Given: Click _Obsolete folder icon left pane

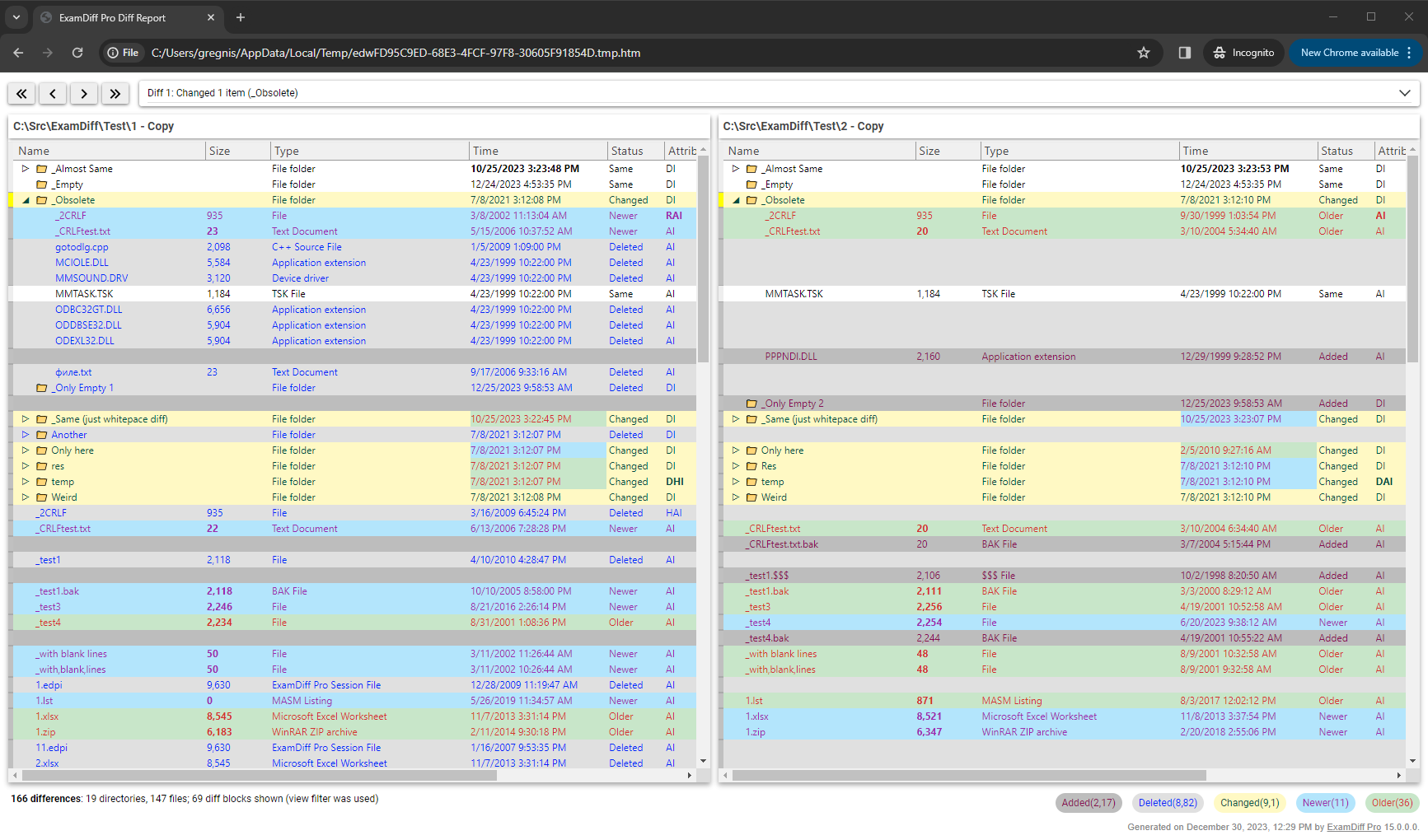Looking at the screenshot, I should pos(41,200).
